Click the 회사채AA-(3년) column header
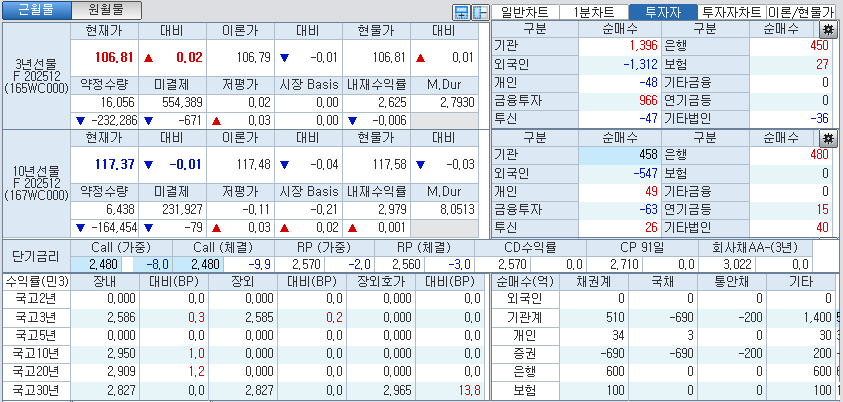 [755, 247]
